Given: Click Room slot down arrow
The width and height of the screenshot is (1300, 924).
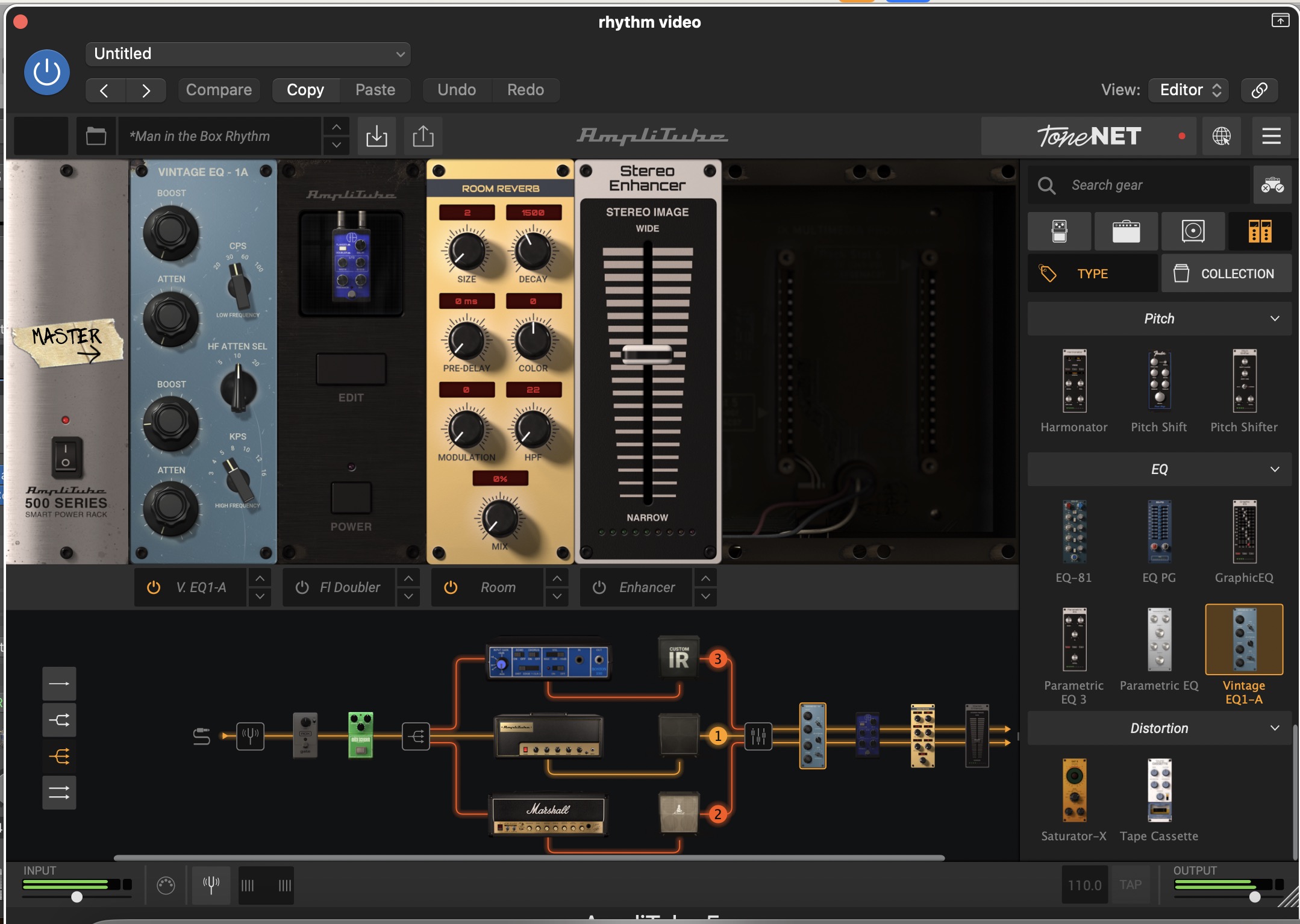Looking at the screenshot, I should tap(557, 596).
